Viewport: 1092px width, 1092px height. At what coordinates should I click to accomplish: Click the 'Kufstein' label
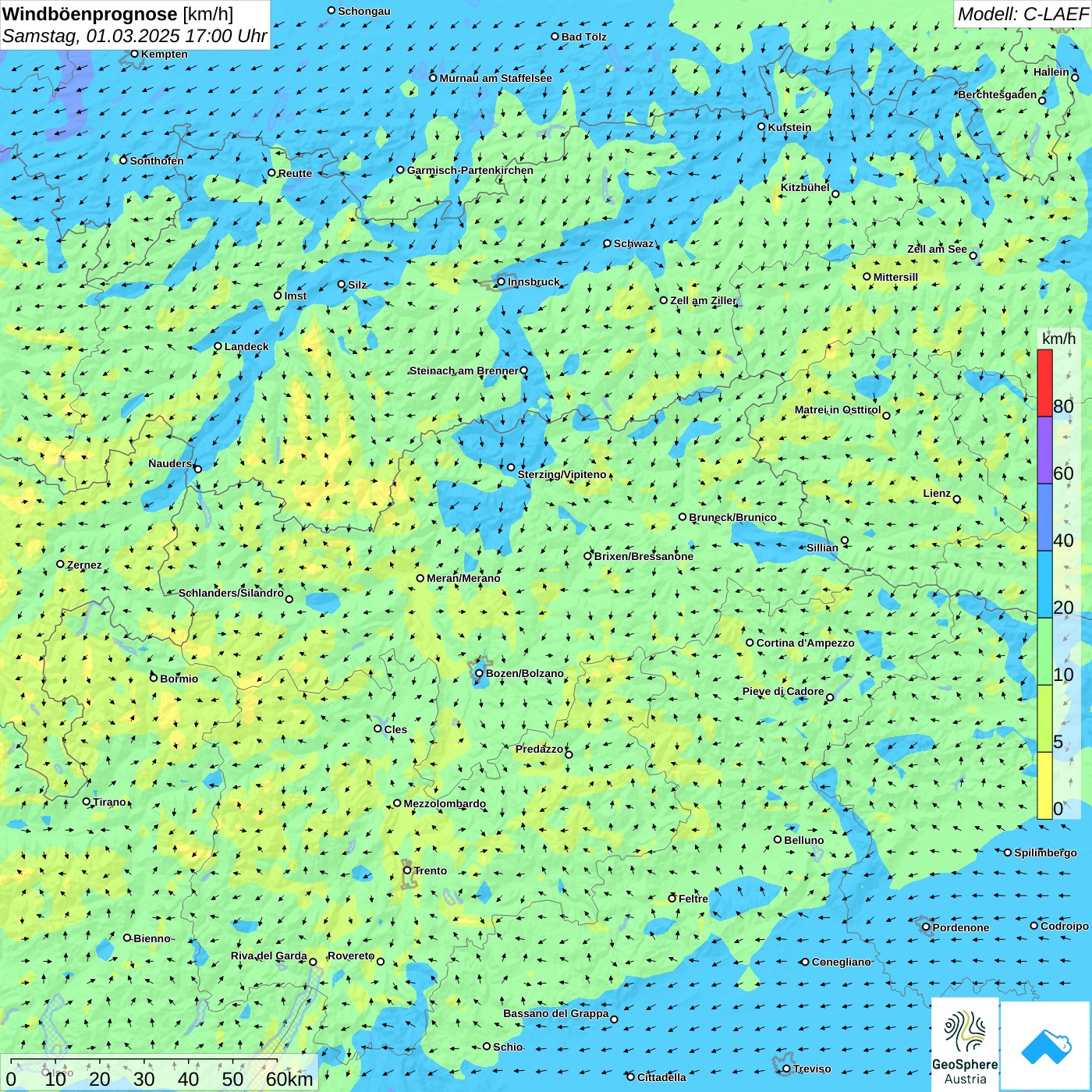789,127
